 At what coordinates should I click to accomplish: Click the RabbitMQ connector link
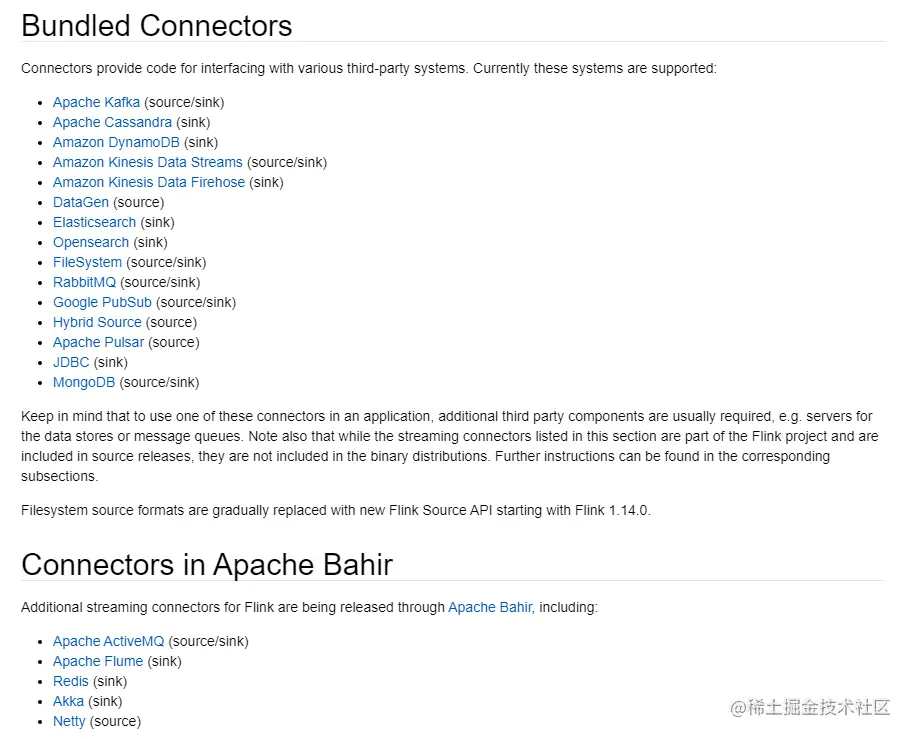click(x=84, y=282)
